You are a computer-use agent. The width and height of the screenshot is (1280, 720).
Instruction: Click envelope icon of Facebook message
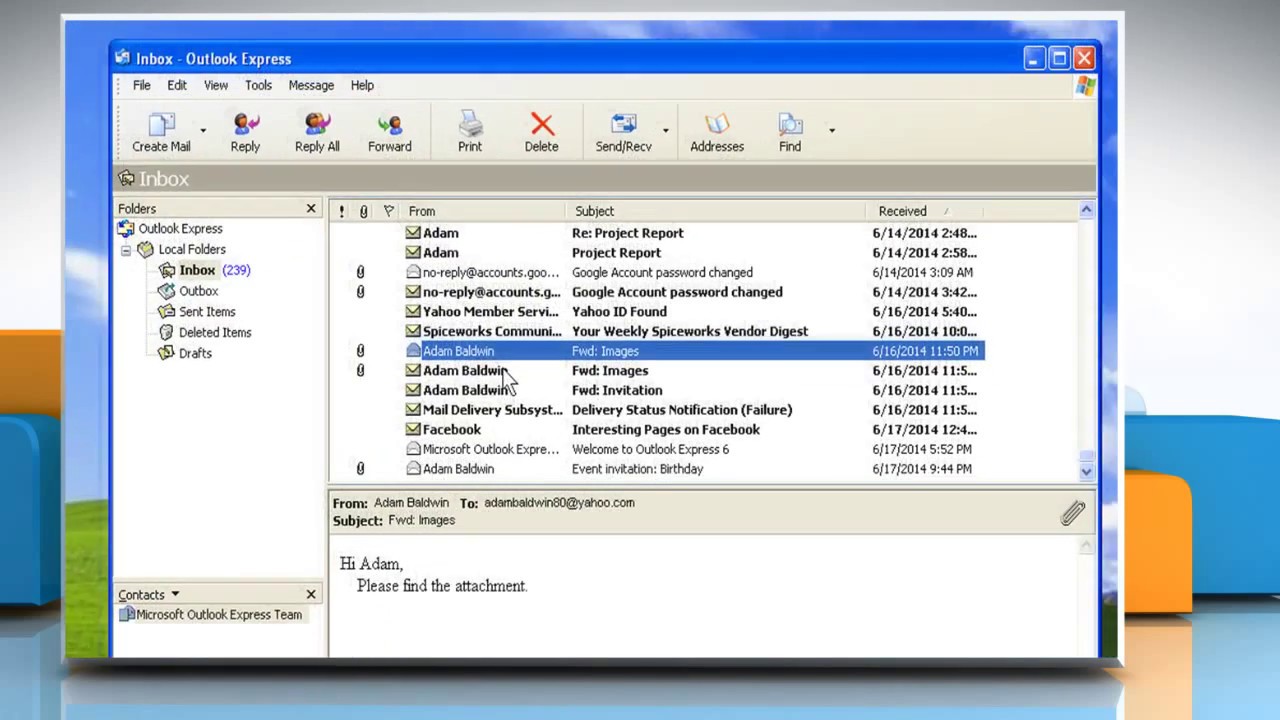[413, 430]
